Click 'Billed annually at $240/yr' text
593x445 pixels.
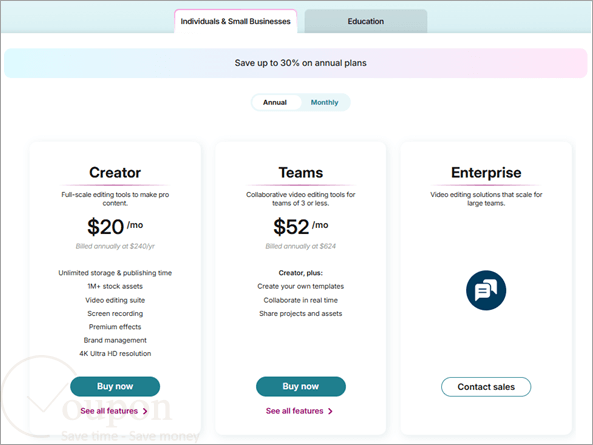[x=115, y=246]
